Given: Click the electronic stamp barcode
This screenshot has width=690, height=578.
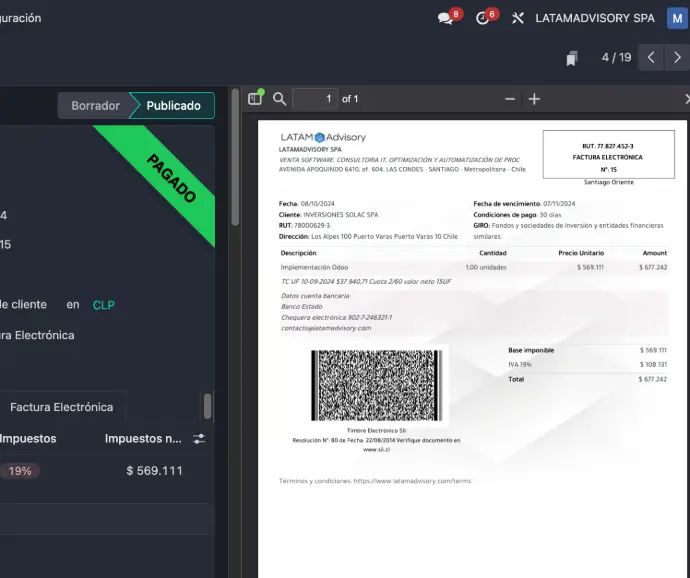Looking at the screenshot, I should click(x=377, y=385).
